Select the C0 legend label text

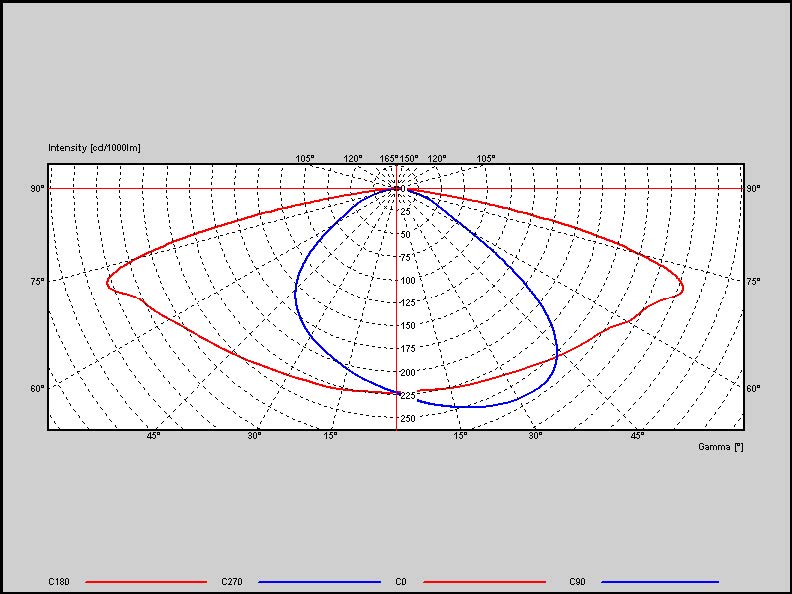point(400,581)
